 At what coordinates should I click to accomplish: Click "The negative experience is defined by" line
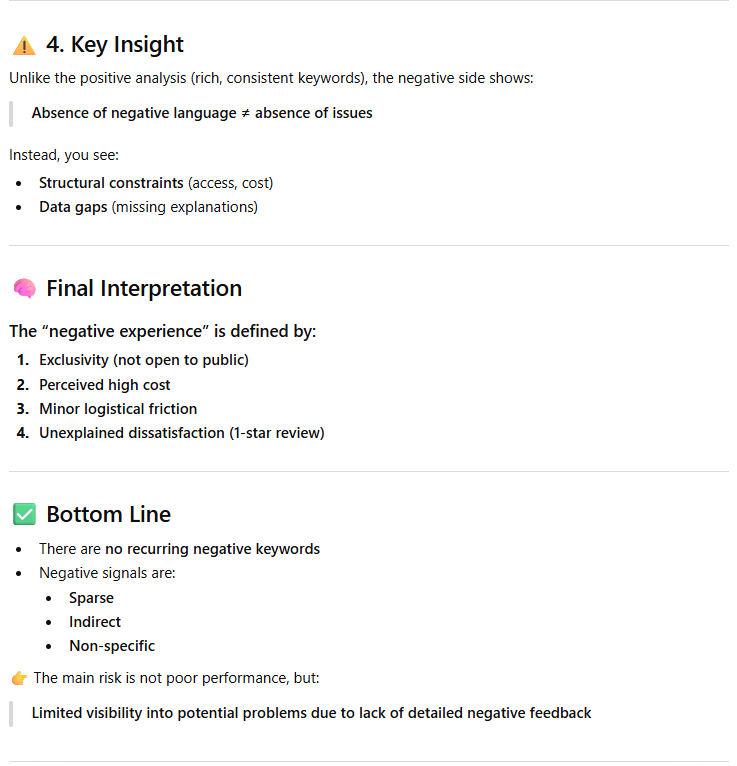click(163, 331)
